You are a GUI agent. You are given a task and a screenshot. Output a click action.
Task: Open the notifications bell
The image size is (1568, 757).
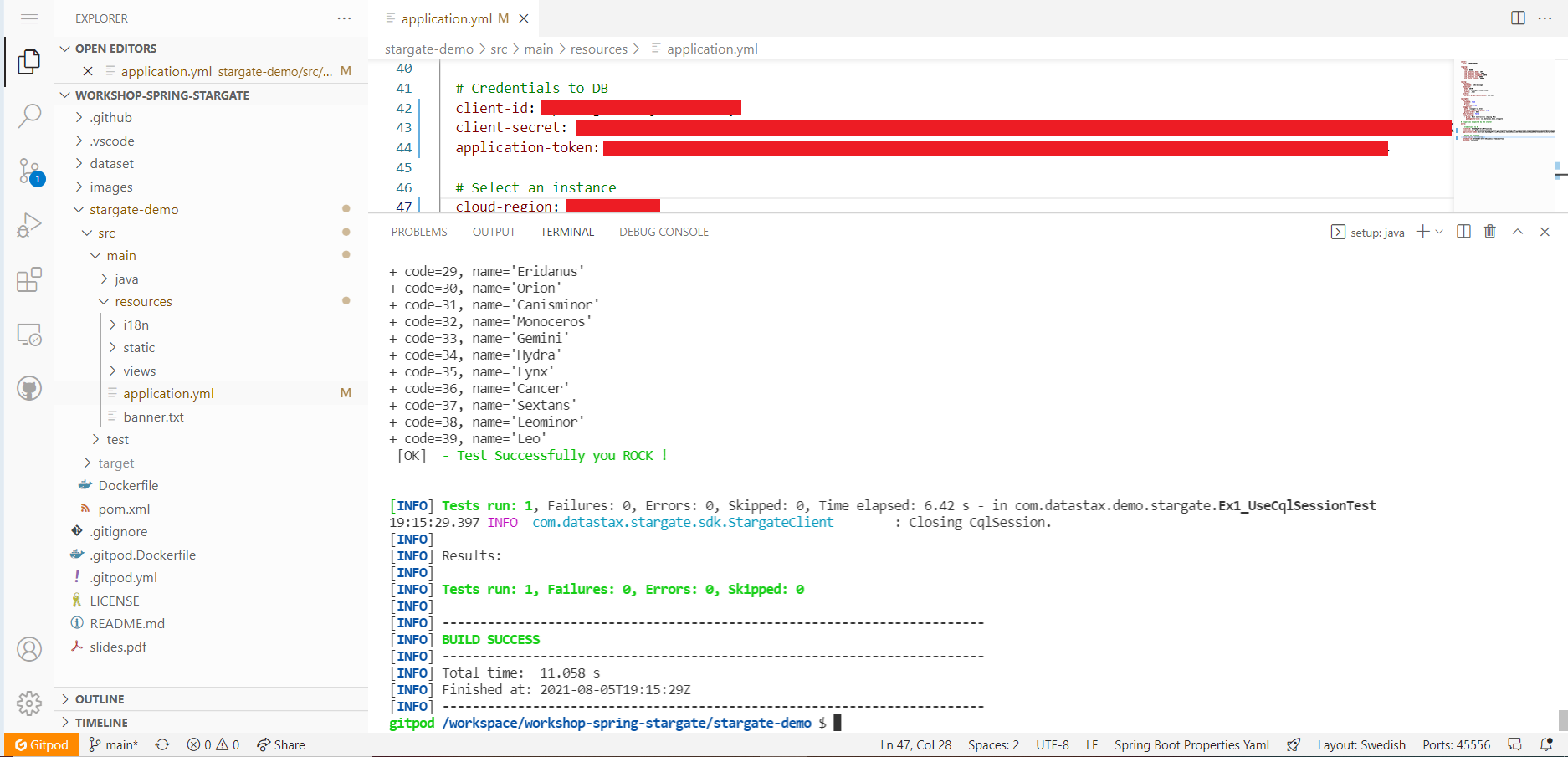click(1545, 744)
